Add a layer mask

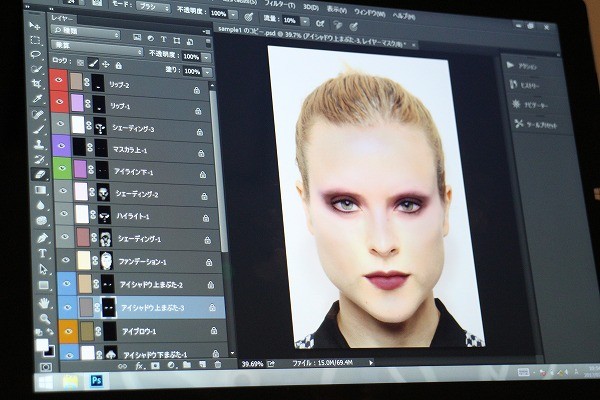pyautogui.click(x=155, y=366)
